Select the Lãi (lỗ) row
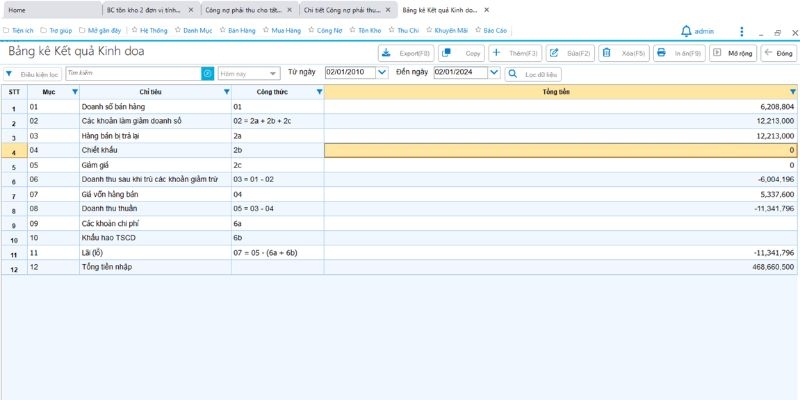 399,253
